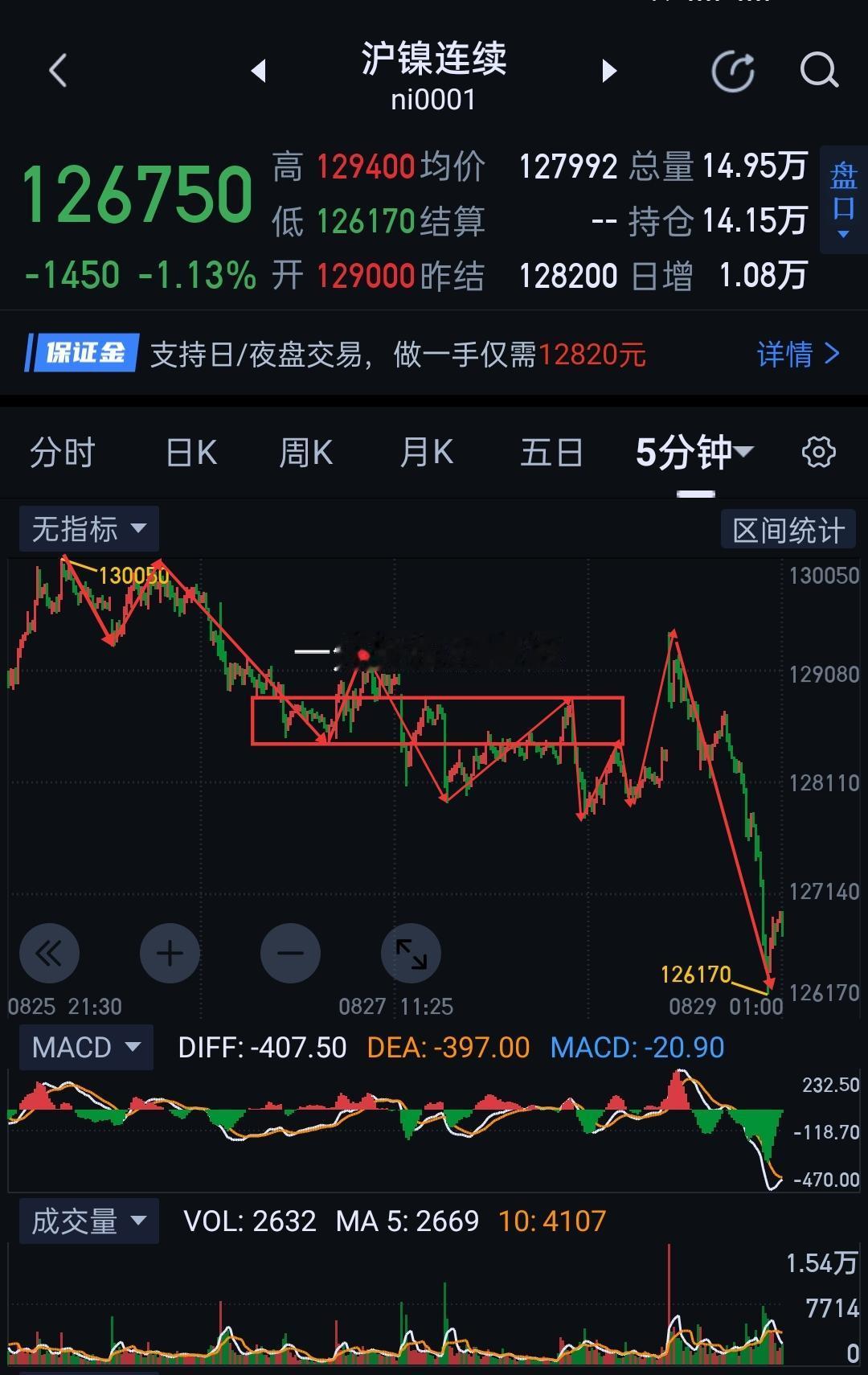Switch to the 分时 tab
868x1375 pixels.
click(63, 452)
